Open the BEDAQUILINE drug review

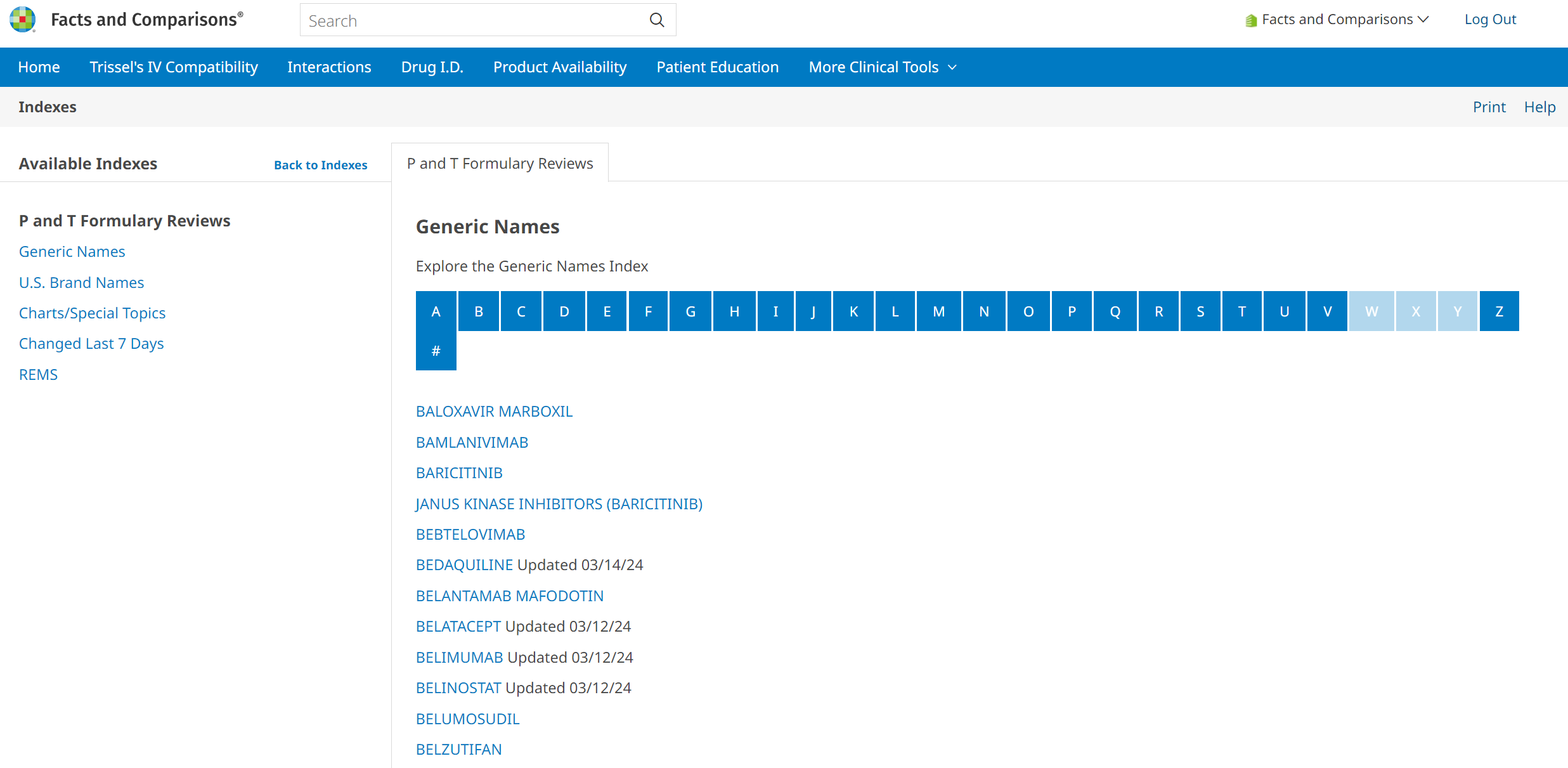(x=464, y=565)
